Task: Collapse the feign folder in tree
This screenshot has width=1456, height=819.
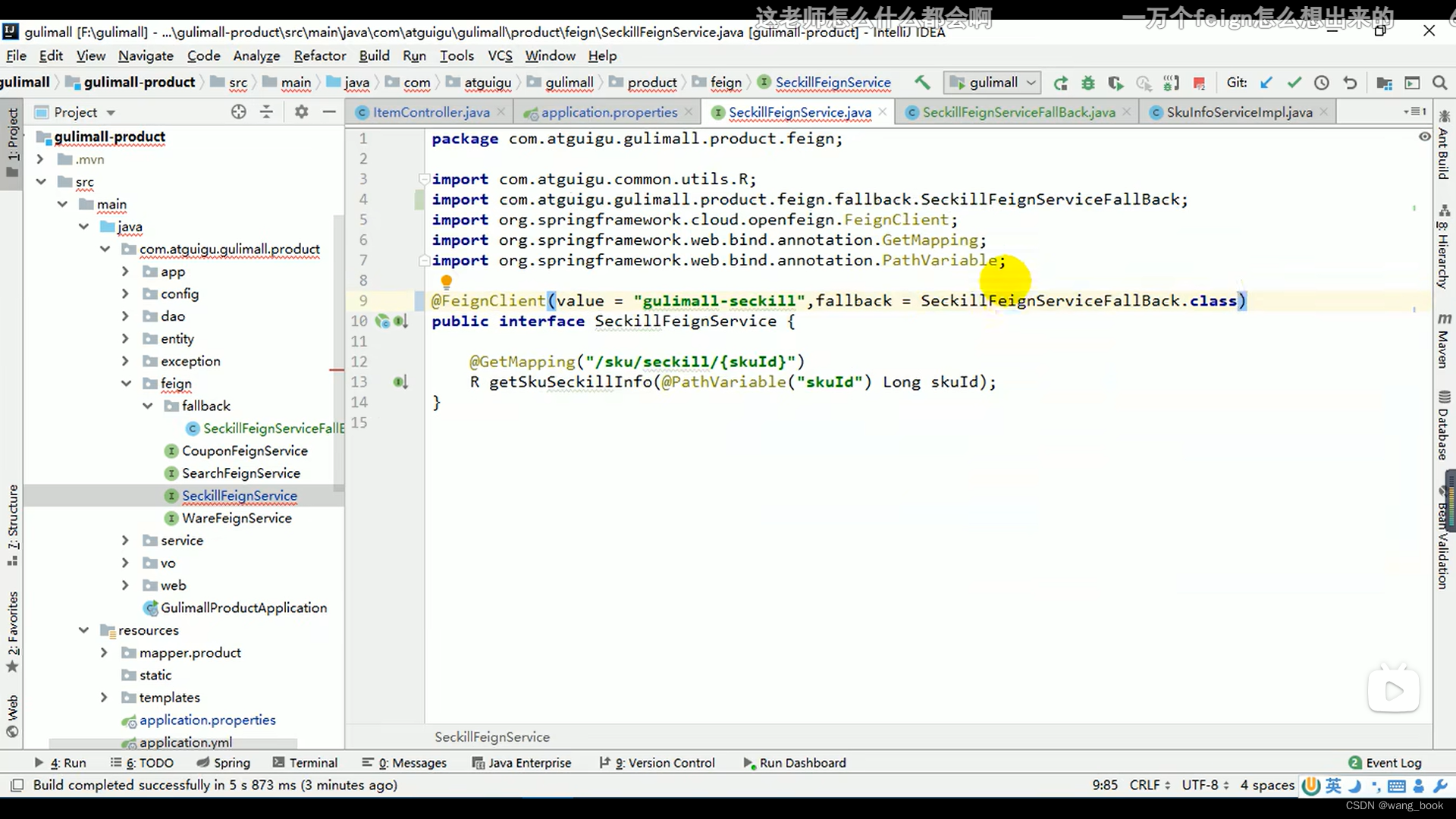Action: (x=126, y=384)
